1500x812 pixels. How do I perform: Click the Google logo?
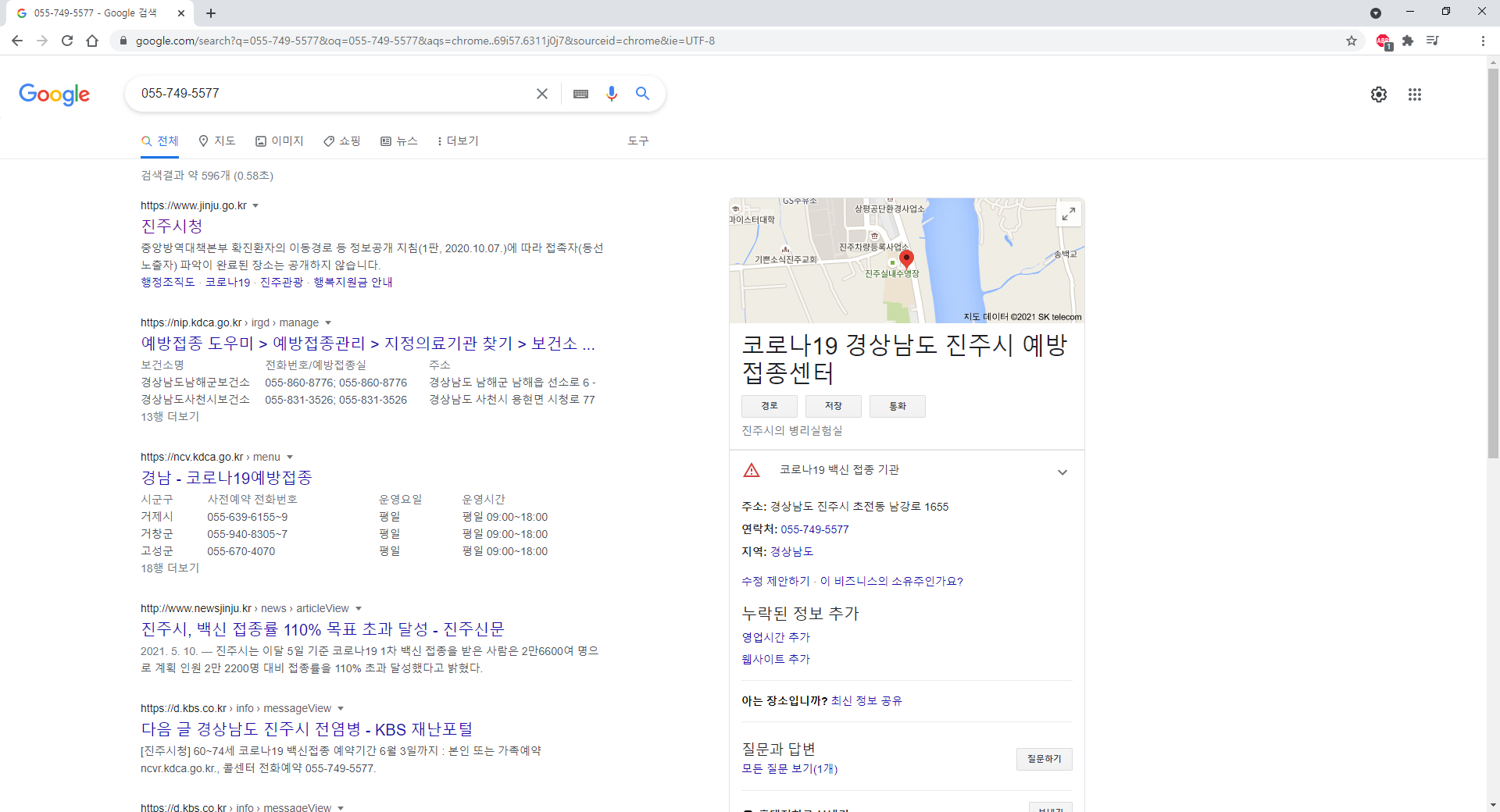[54, 94]
